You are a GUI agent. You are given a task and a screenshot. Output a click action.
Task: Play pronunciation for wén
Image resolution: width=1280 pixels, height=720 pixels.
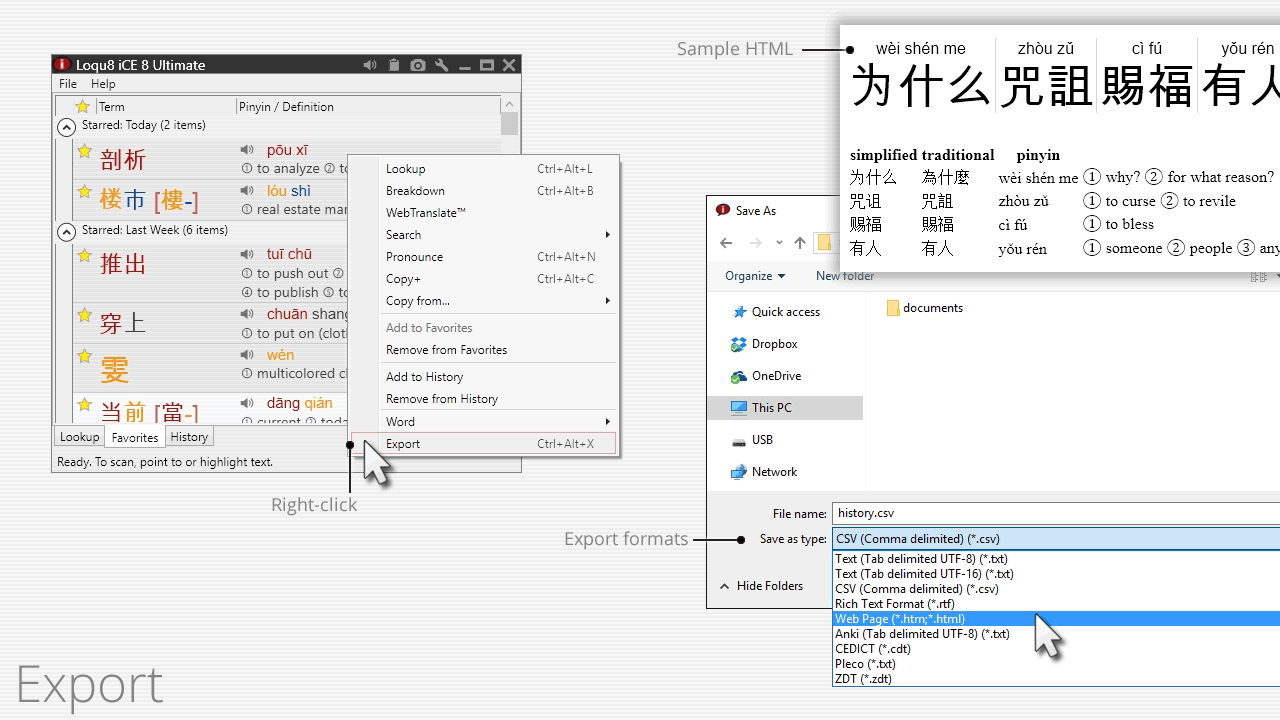tap(247, 355)
